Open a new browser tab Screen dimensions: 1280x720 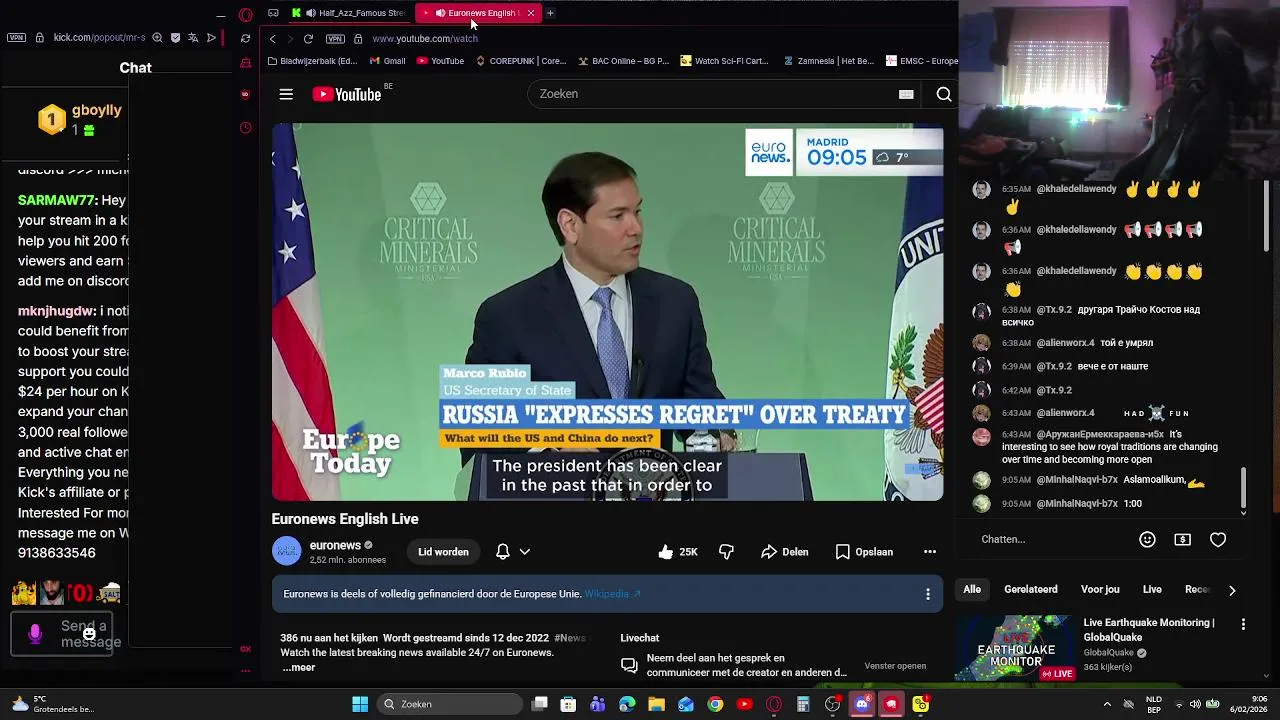pyautogui.click(x=550, y=13)
